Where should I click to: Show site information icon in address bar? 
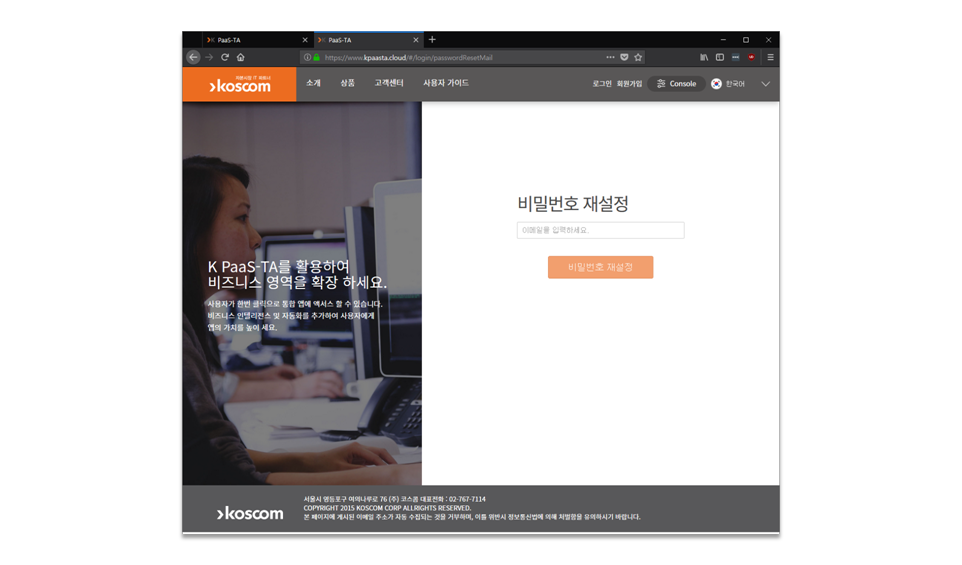(x=307, y=57)
